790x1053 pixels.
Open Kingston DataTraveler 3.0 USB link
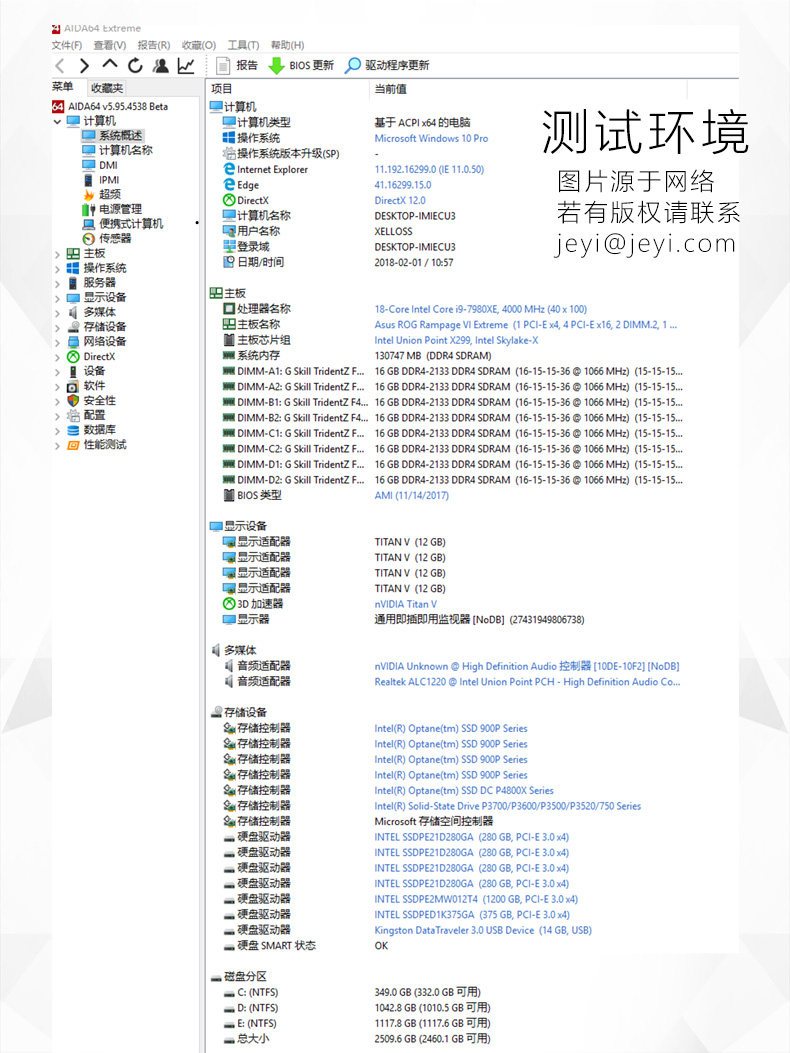click(x=483, y=930)
